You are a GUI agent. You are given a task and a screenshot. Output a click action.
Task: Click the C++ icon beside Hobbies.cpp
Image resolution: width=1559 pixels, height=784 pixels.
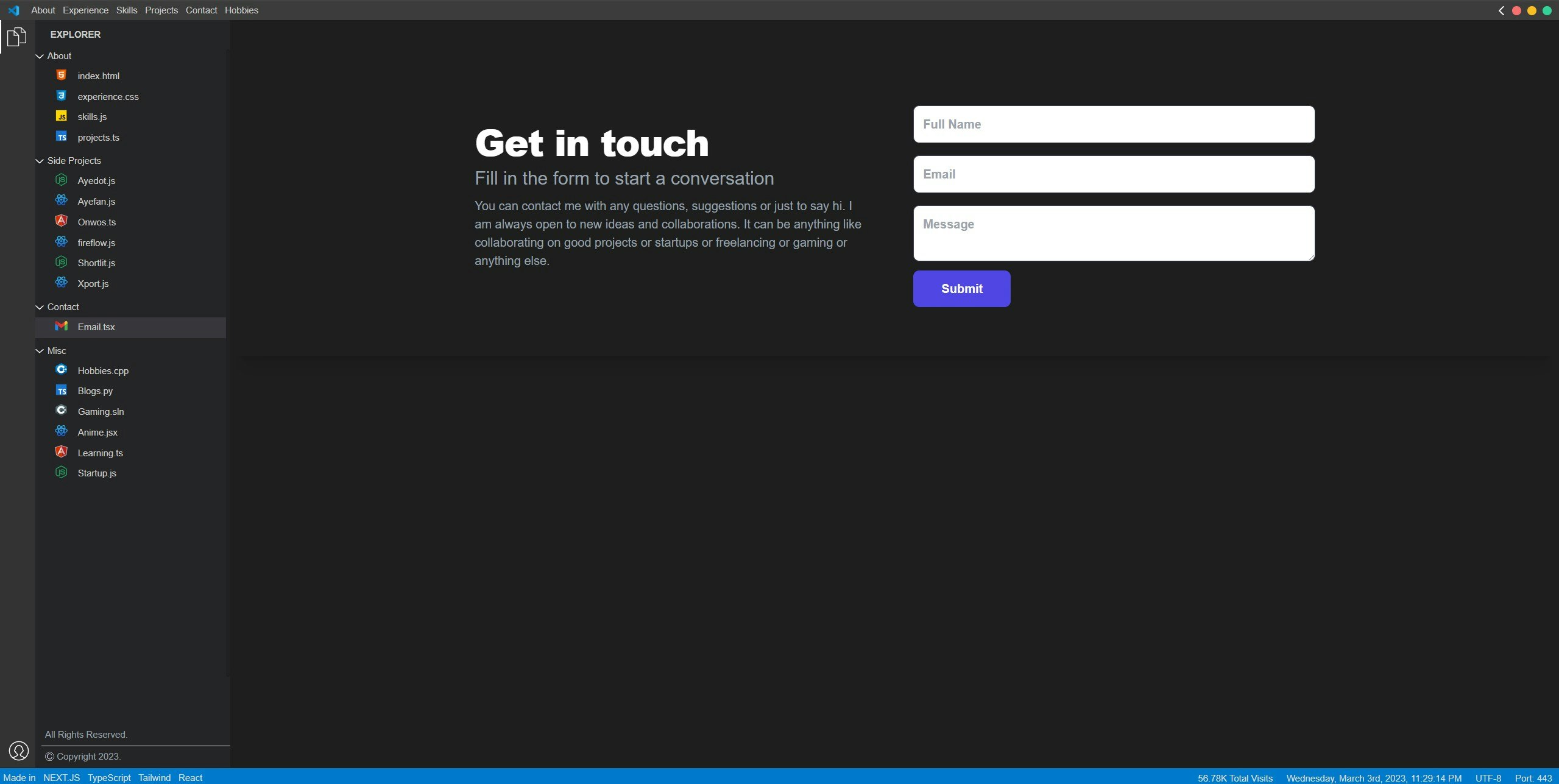(62, 370)
